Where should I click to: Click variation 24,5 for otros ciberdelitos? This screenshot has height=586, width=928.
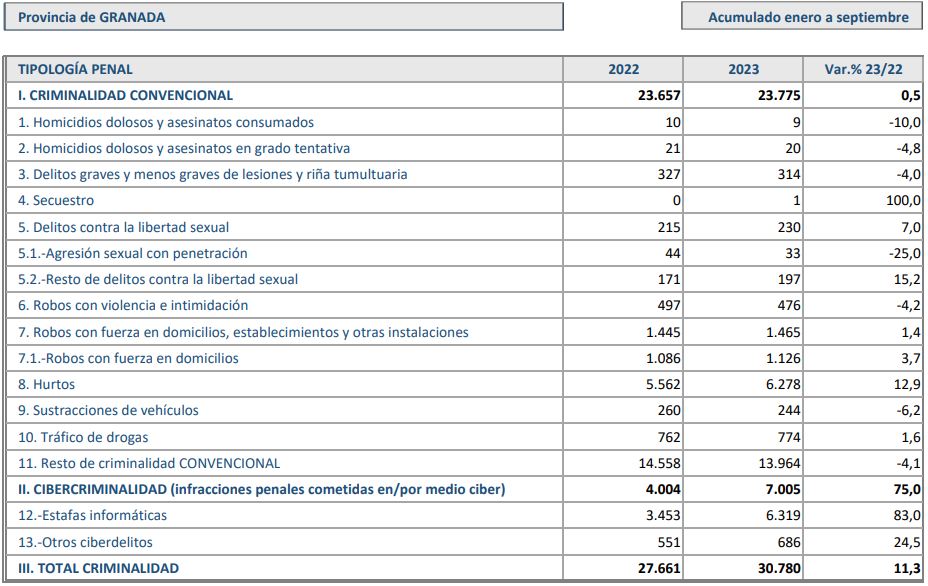coord(907,542)
